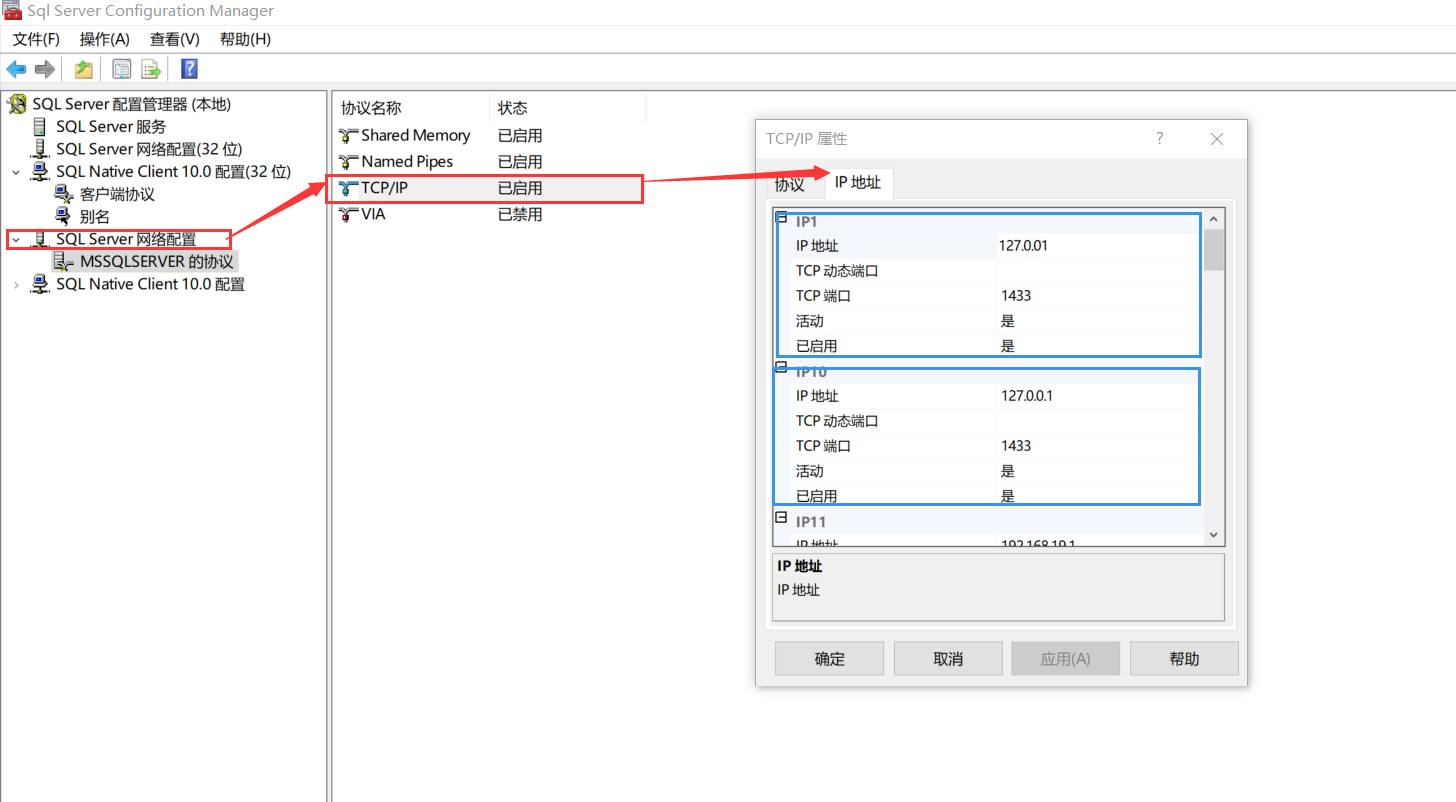Click the 取消 button in the dialog
This screenshot has width=1456, height=802.
tap(947, 658)
